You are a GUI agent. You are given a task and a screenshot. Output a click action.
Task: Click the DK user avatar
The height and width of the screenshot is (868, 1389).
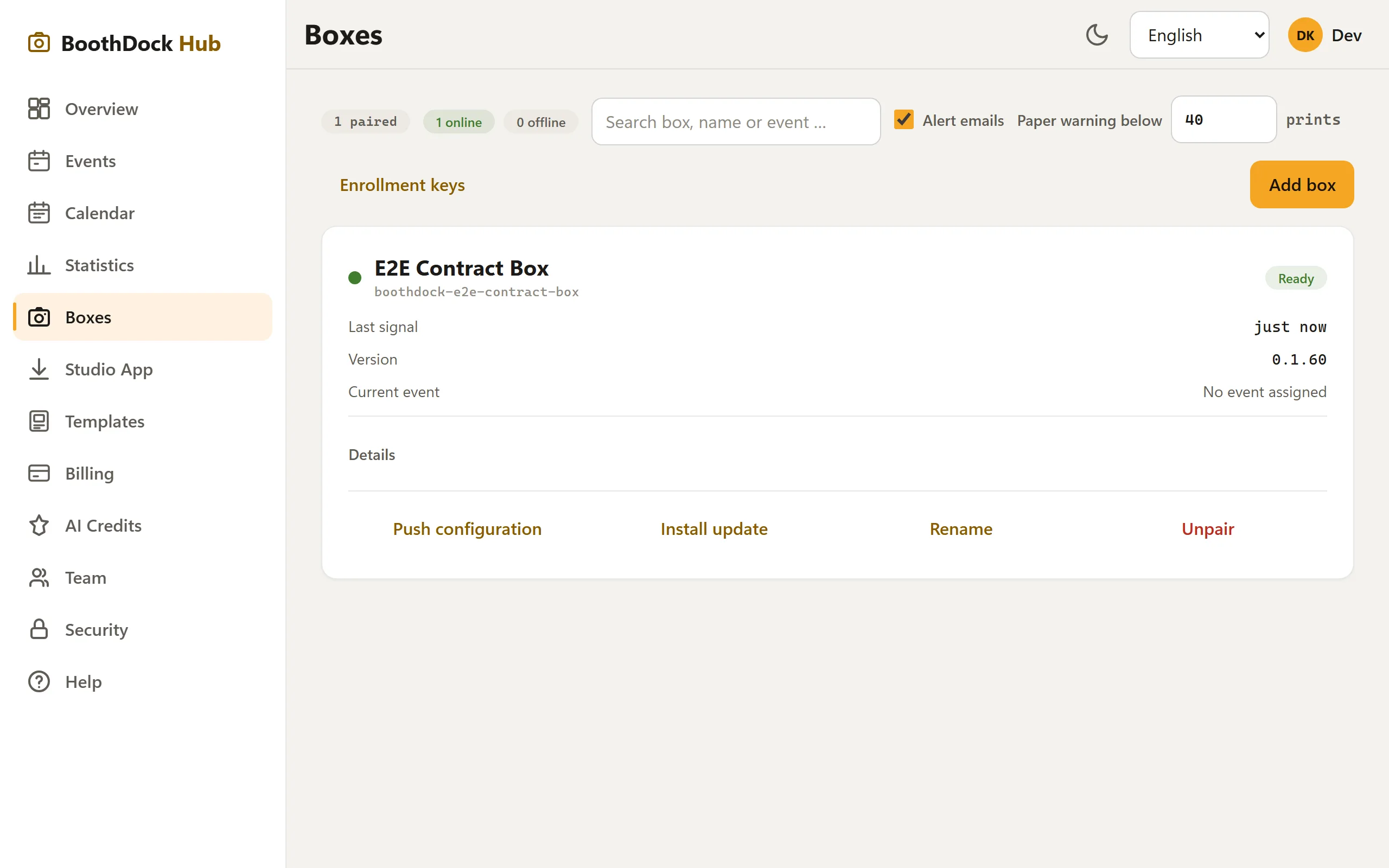1305,35
